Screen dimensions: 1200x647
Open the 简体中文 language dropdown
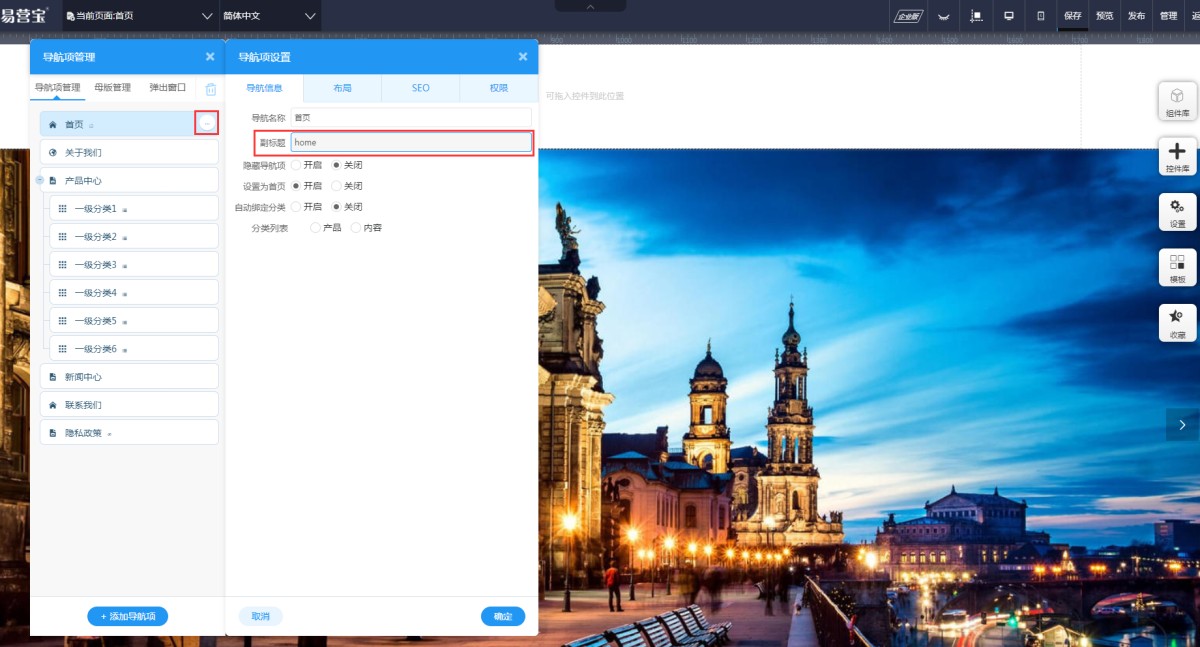click(269, 16)
